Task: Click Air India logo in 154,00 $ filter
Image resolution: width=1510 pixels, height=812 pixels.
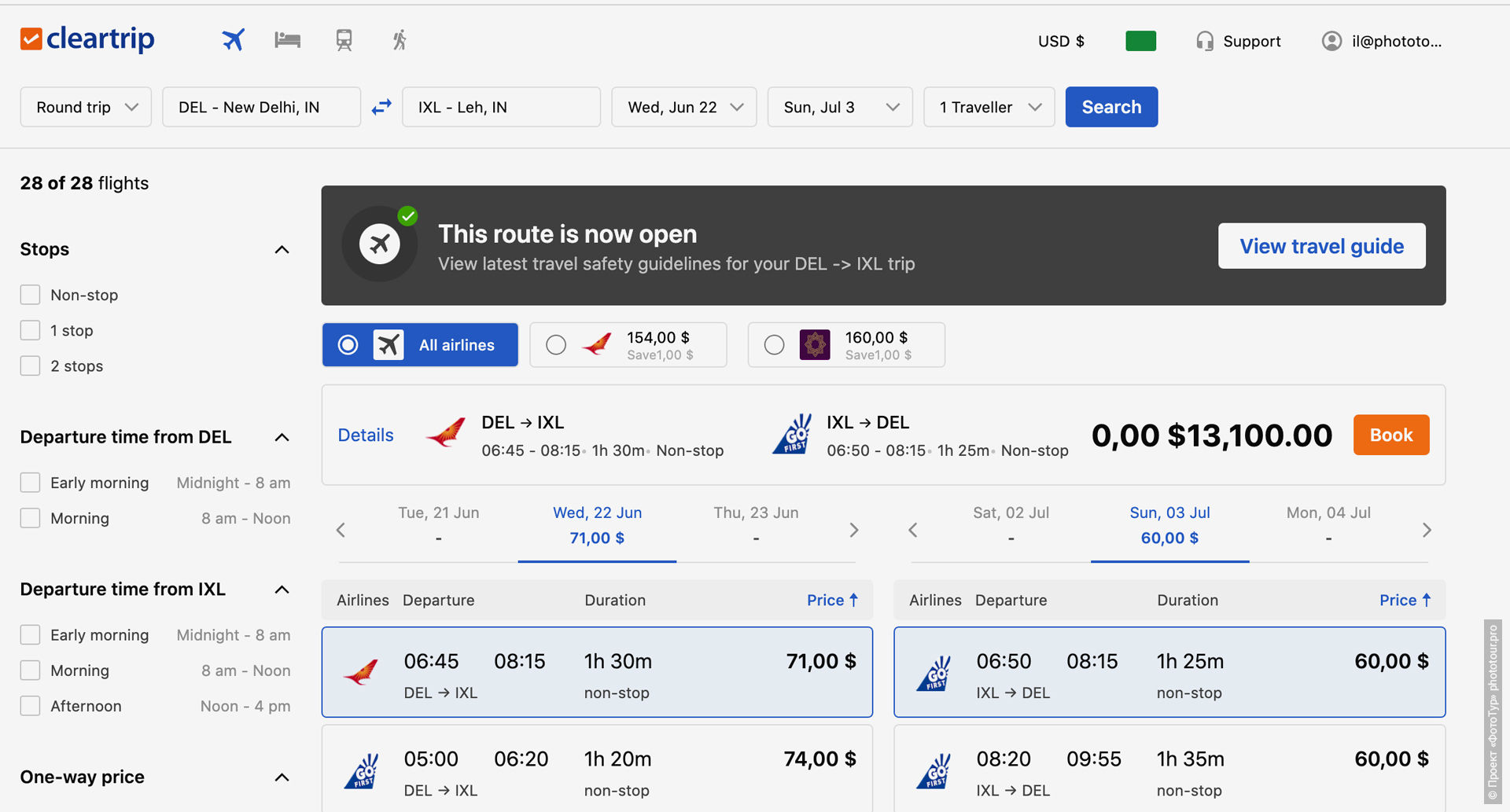Action: coord(598,344)
